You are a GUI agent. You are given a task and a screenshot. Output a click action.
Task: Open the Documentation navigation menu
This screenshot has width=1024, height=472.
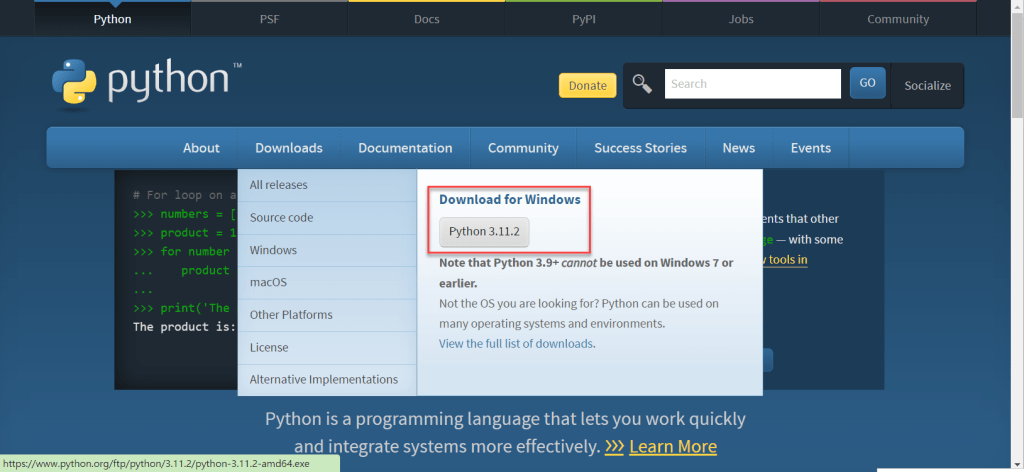[x=405, y=148]
